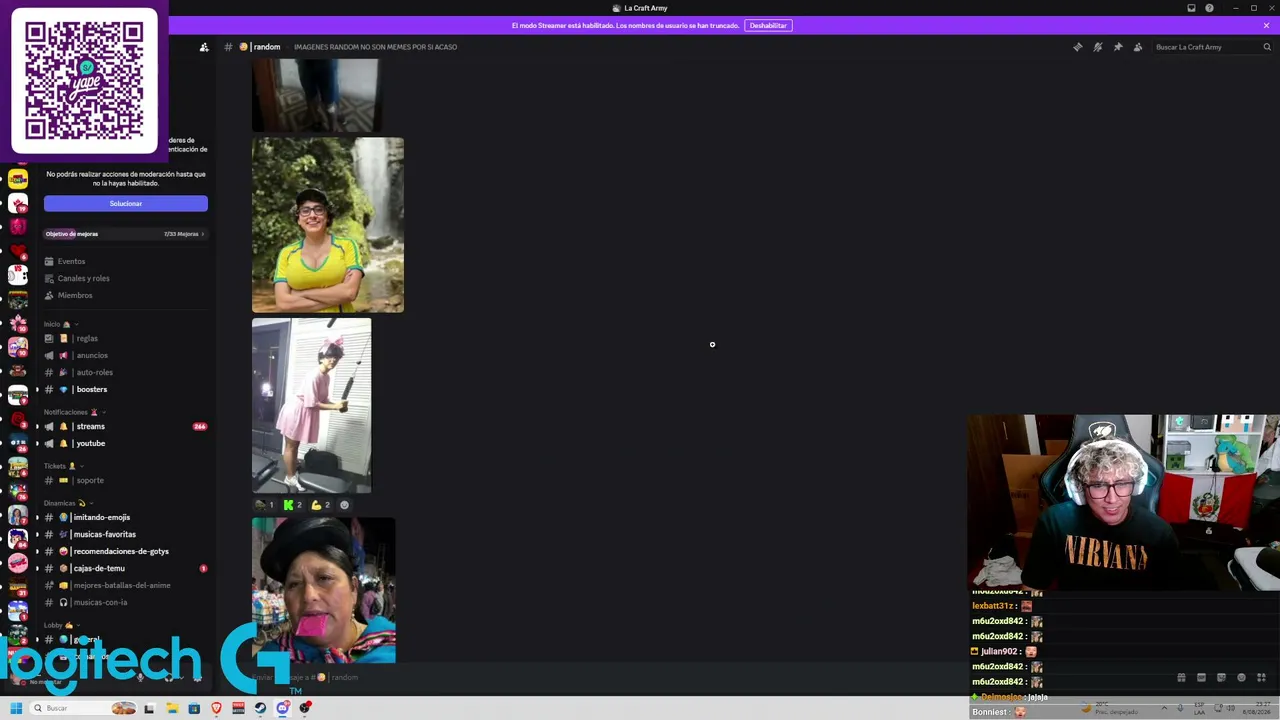Open the threads icon in channel header
This screenshot has width=1280, height=720.
pos(1077,47)
